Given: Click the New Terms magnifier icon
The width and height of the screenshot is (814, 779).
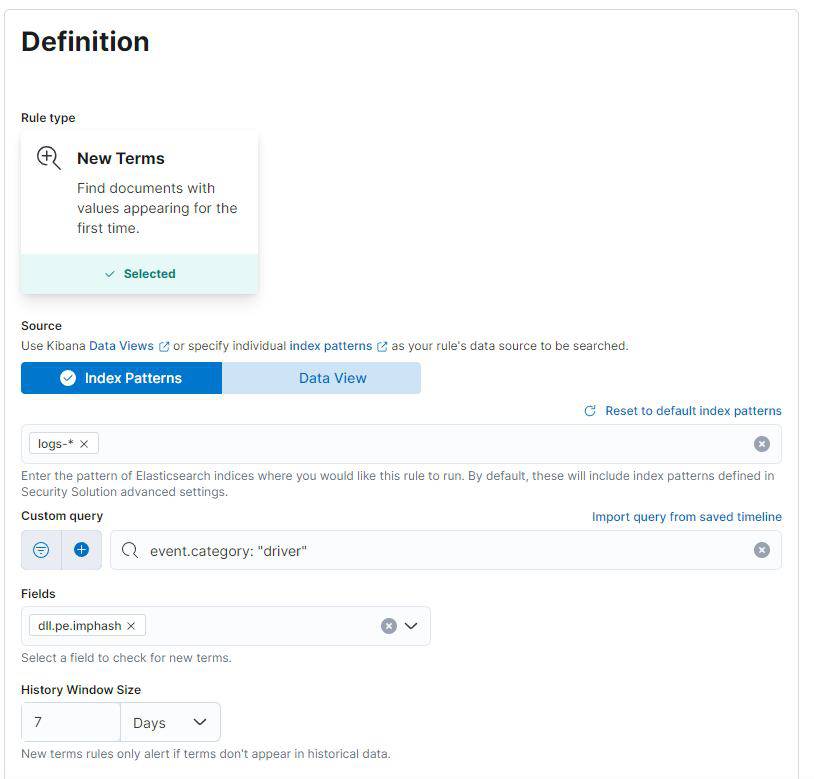Looking at the screenshot, I should pyautogui.click(x=49, y=158).
